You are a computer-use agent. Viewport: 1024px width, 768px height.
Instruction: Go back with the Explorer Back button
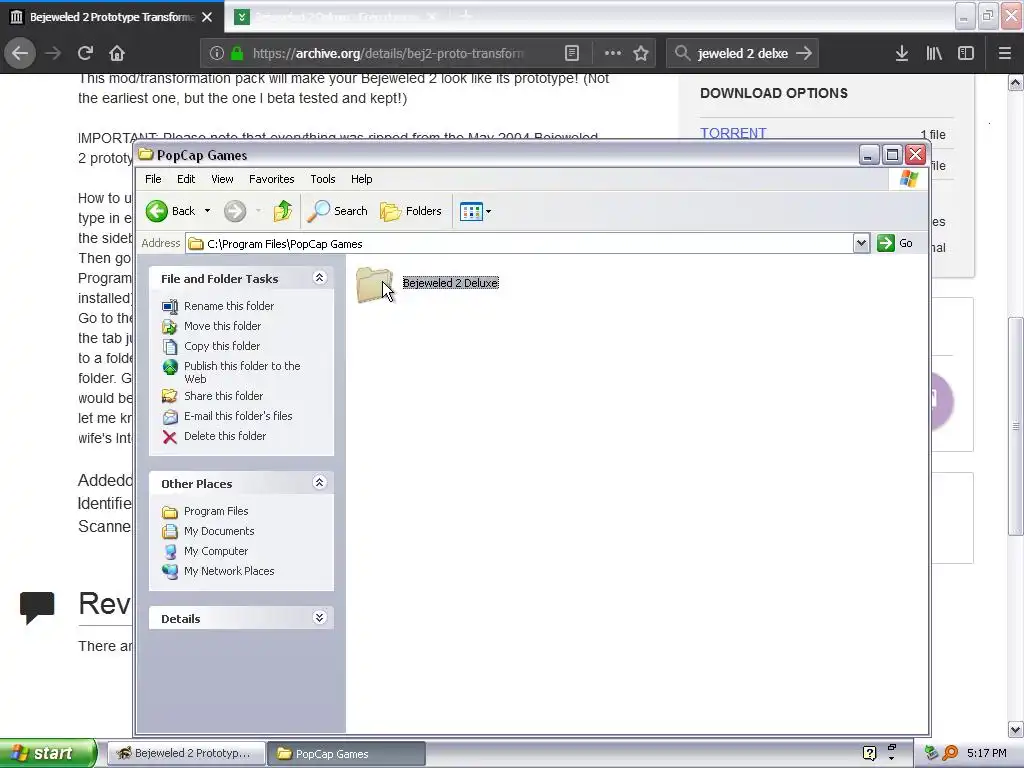point(170,211)
